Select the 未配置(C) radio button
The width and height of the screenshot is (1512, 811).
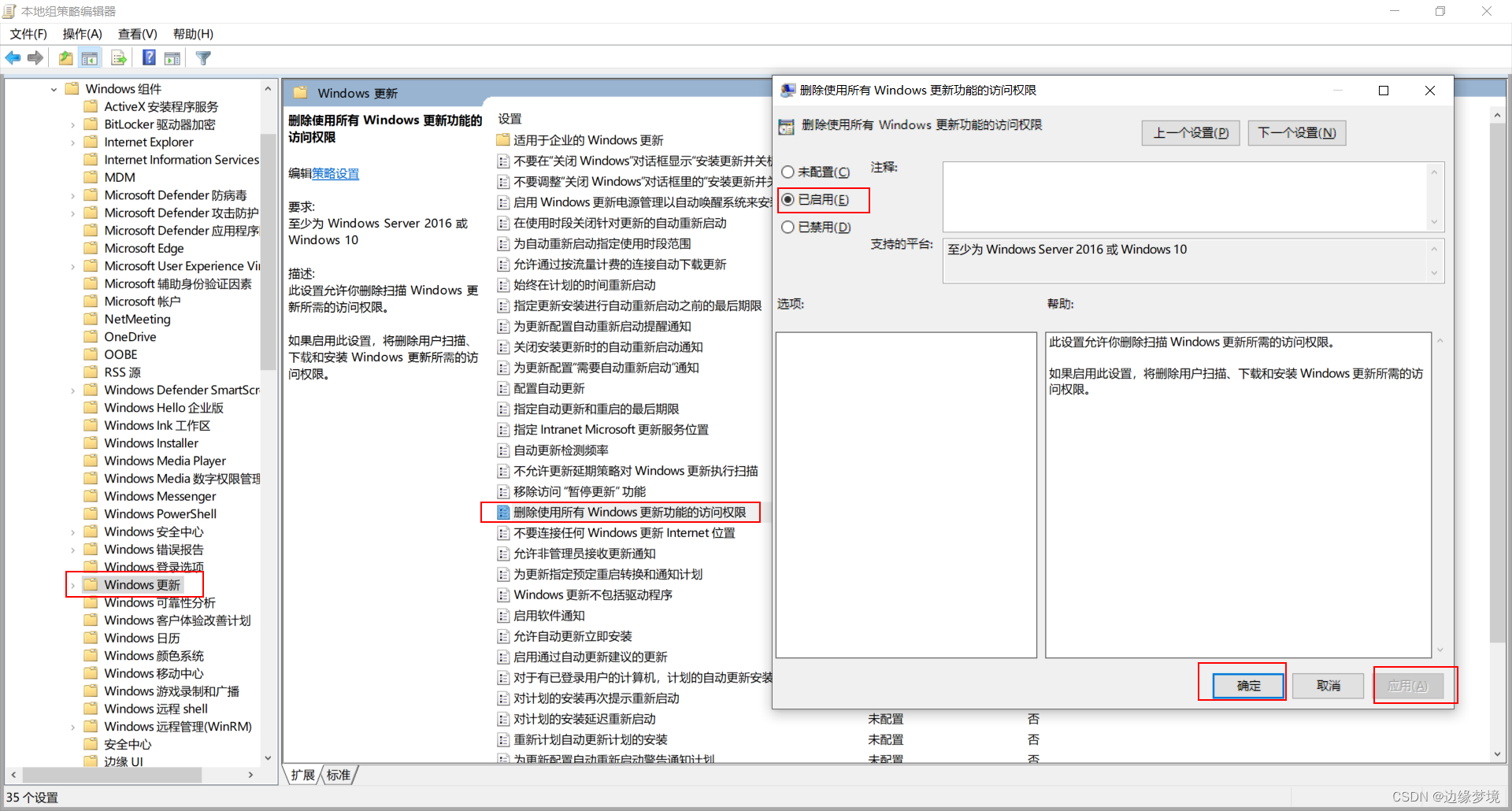click(x=787, y=172)
